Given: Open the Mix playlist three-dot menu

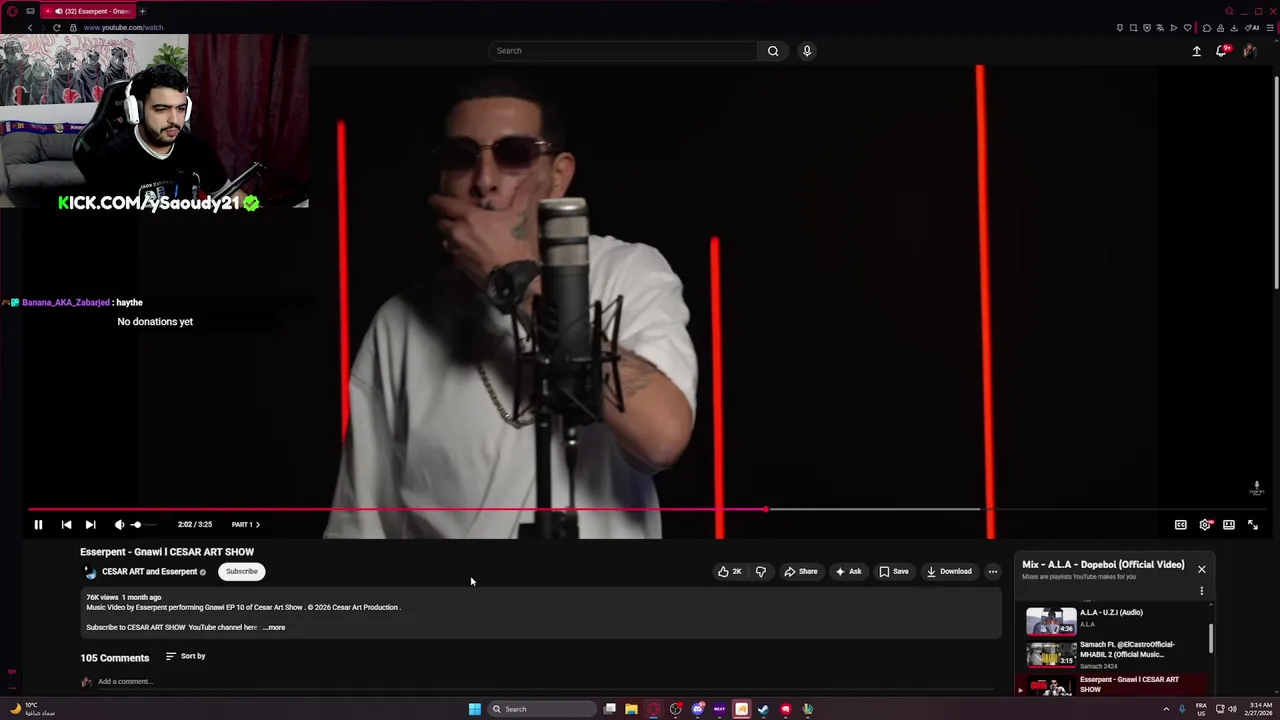Looking at the screenshot, I should coord(1202,591).
